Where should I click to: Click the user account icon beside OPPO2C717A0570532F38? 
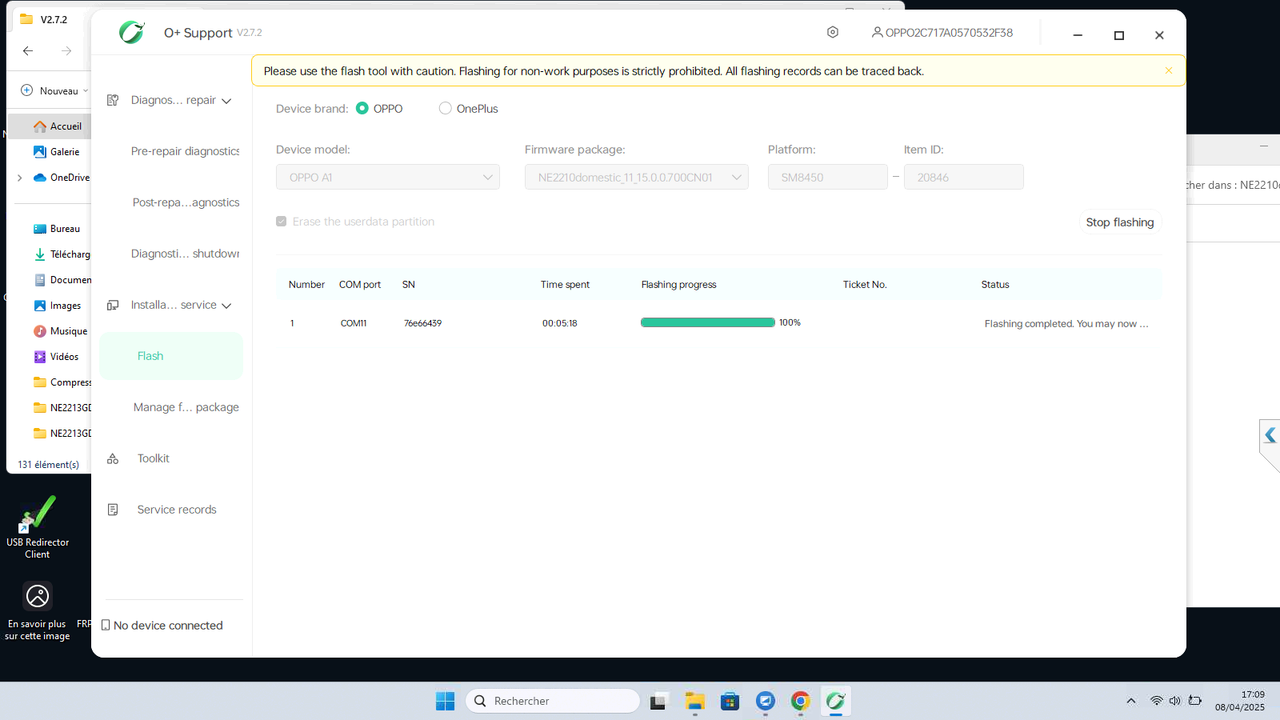coord(877,32)
